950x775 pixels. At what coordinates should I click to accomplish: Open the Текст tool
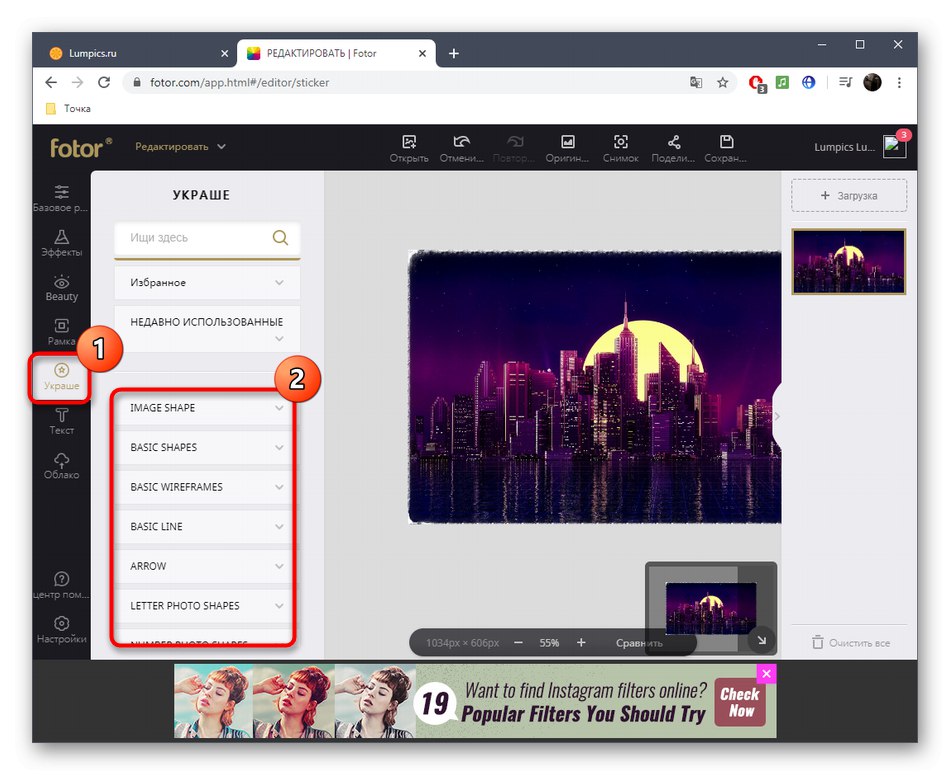[x=61, y=422]
